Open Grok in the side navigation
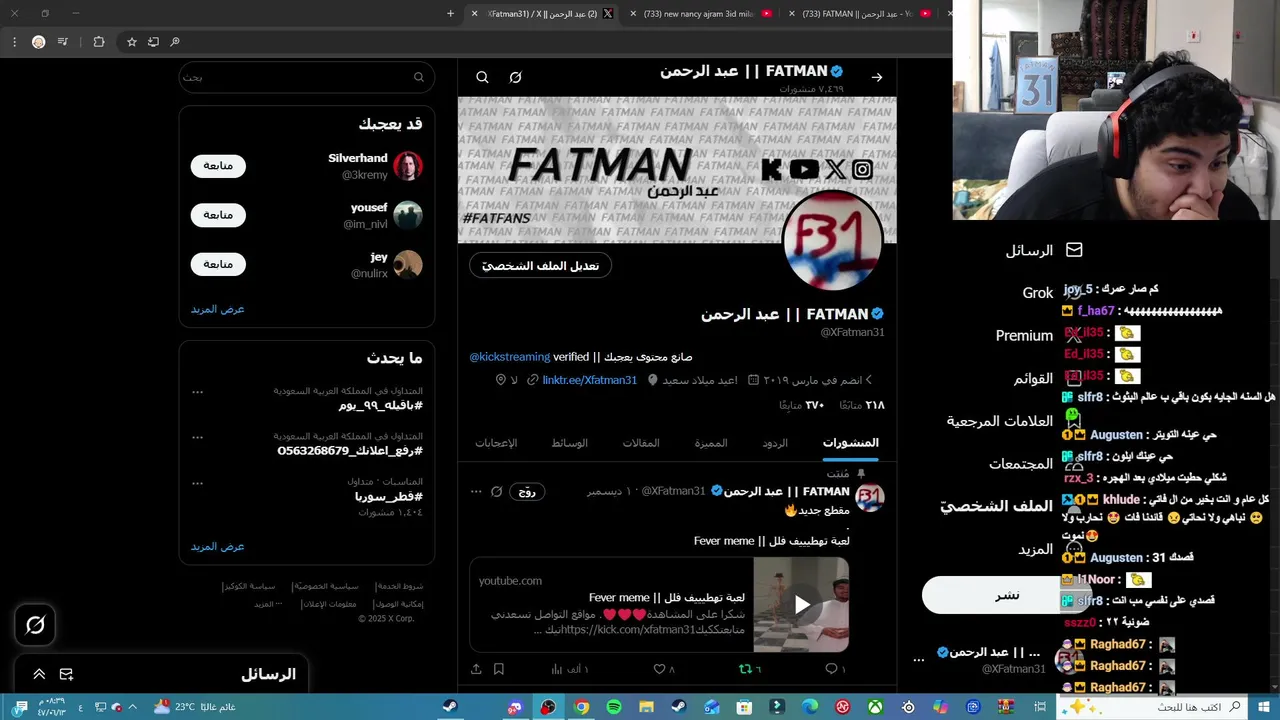 click(x=1050, y=293)
